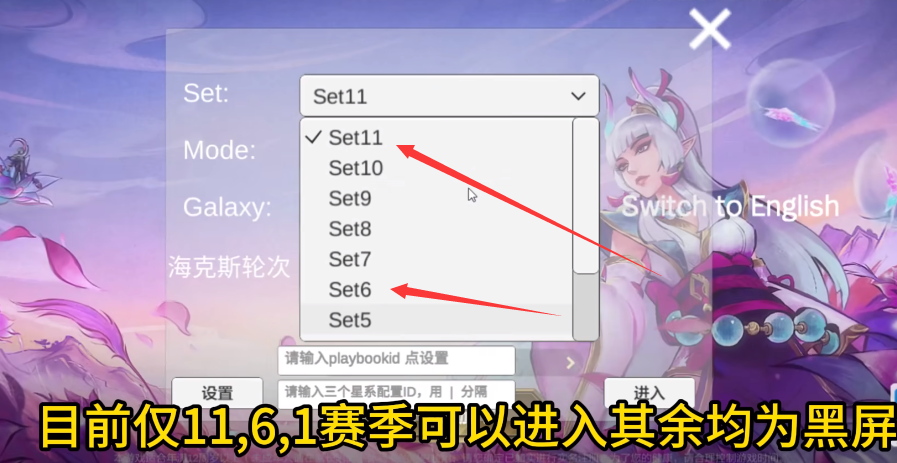Click the checkmark beside Set11
This screenshot has height=463, width=897.
point(313,137)
